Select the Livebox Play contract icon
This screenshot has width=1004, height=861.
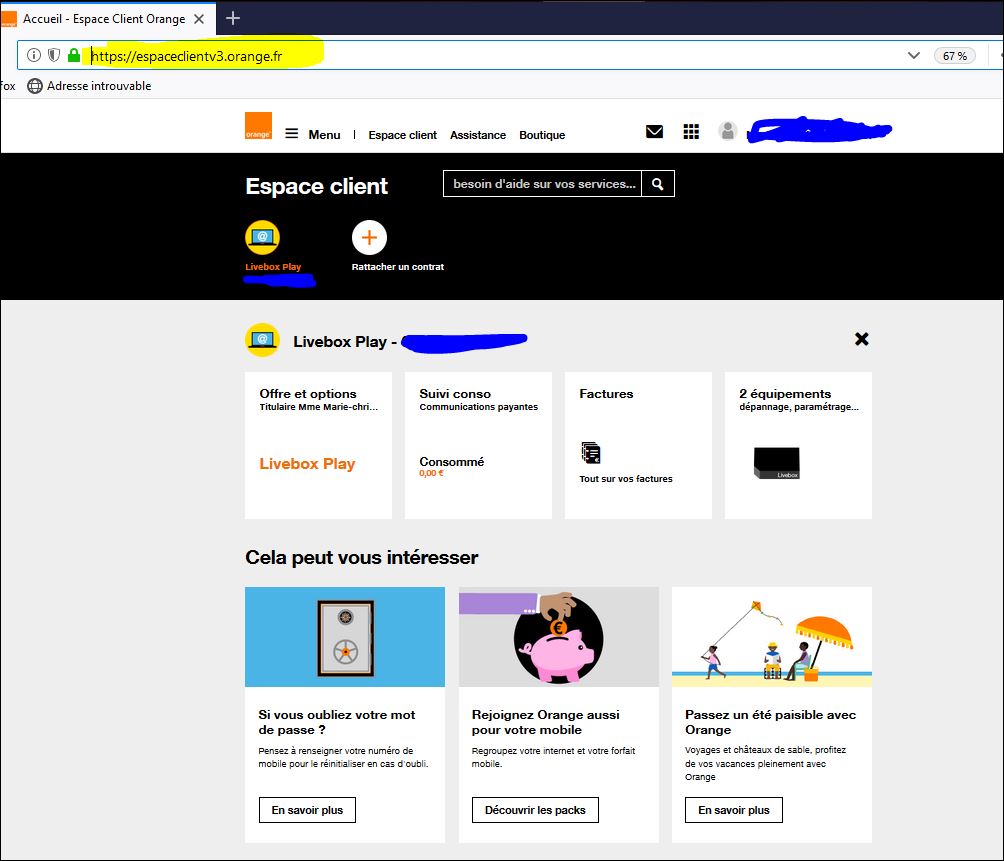[262, 238]
